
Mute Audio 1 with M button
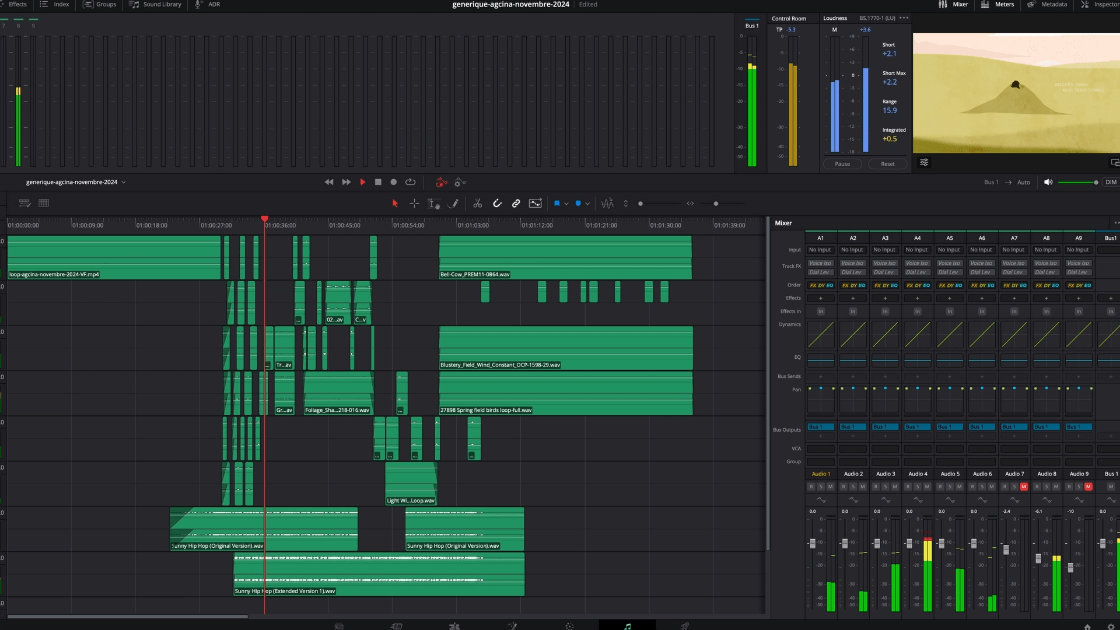point(830,486)
